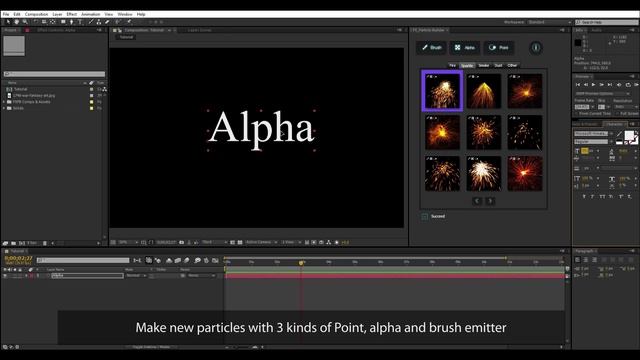640x360 pixels.
Task: Click the Alpha emitter button
Action: pos(465,48)
